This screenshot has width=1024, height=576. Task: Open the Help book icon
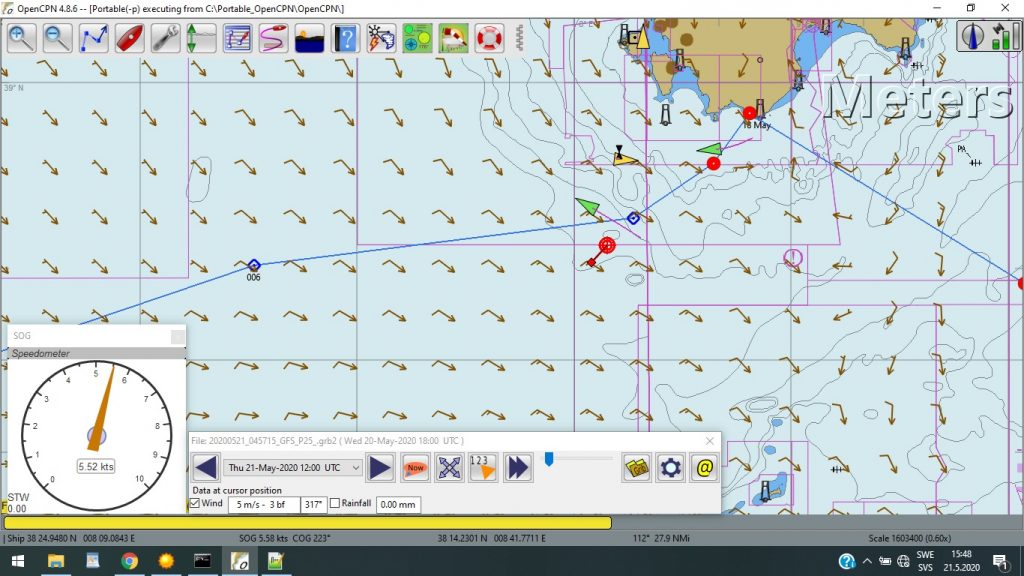345,38
